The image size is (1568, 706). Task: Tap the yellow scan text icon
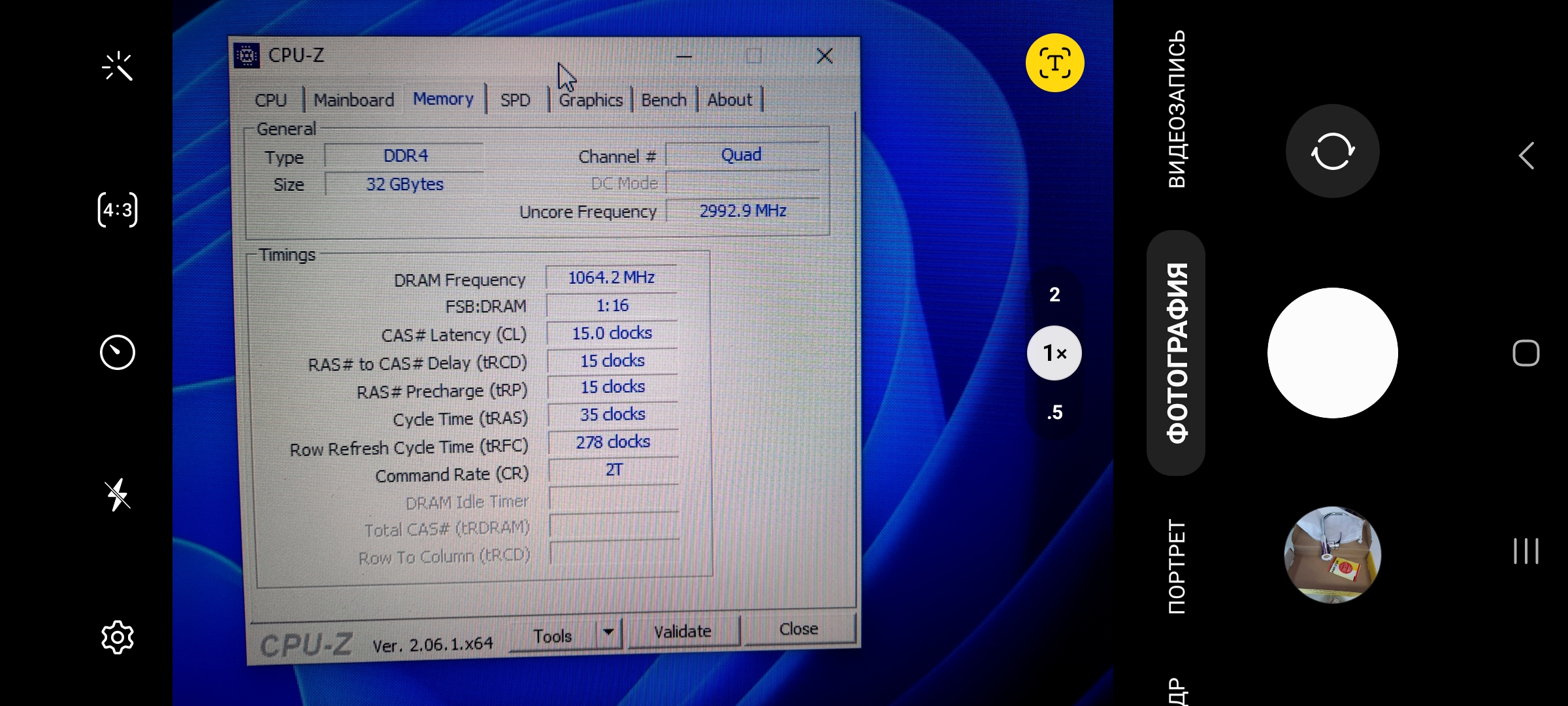pos(1054,63)
